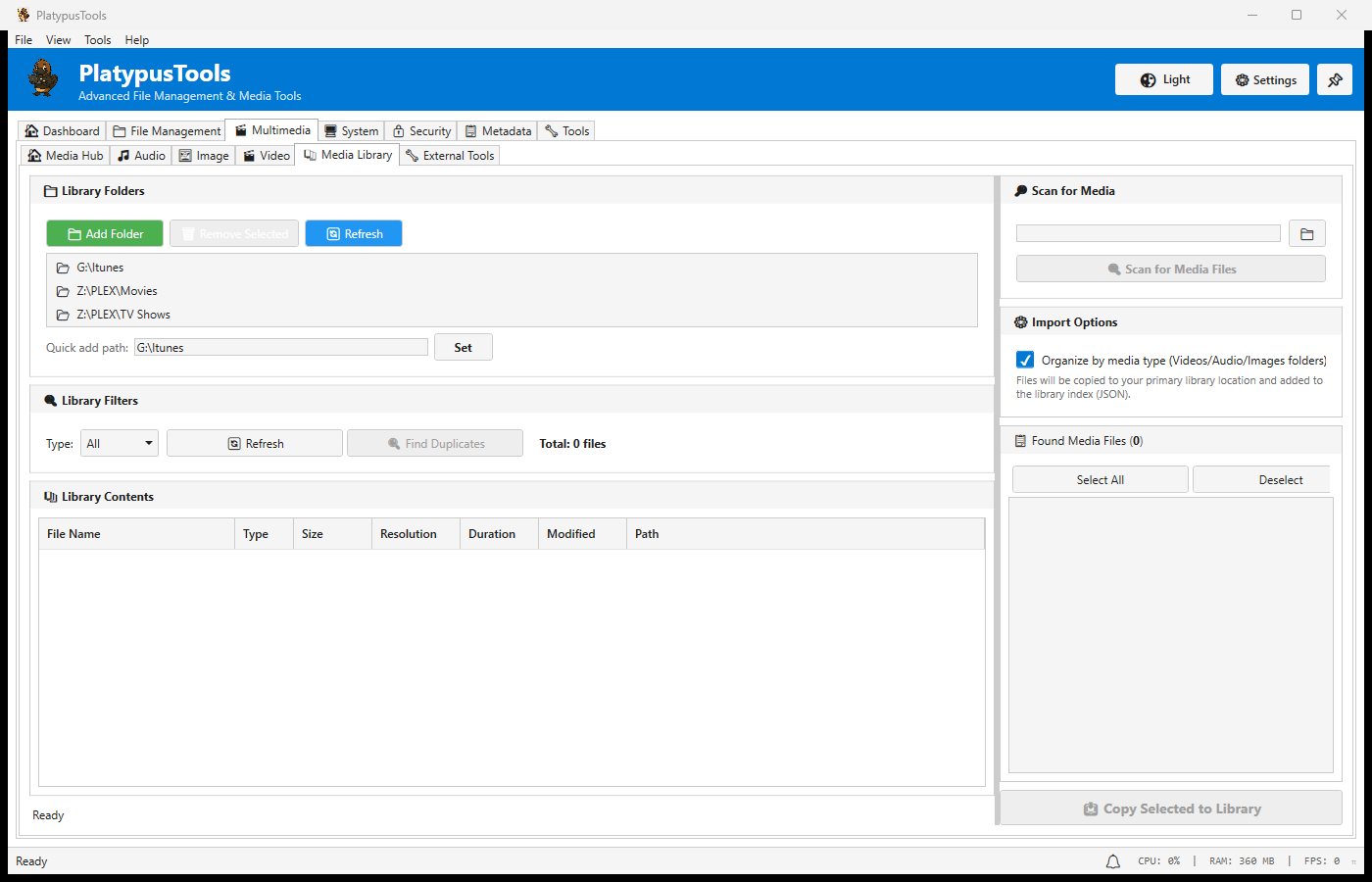This screenshot has width=1372, height=882.
Task: Select the G:\Itunes library folder
Action: [x=100, y=268]
